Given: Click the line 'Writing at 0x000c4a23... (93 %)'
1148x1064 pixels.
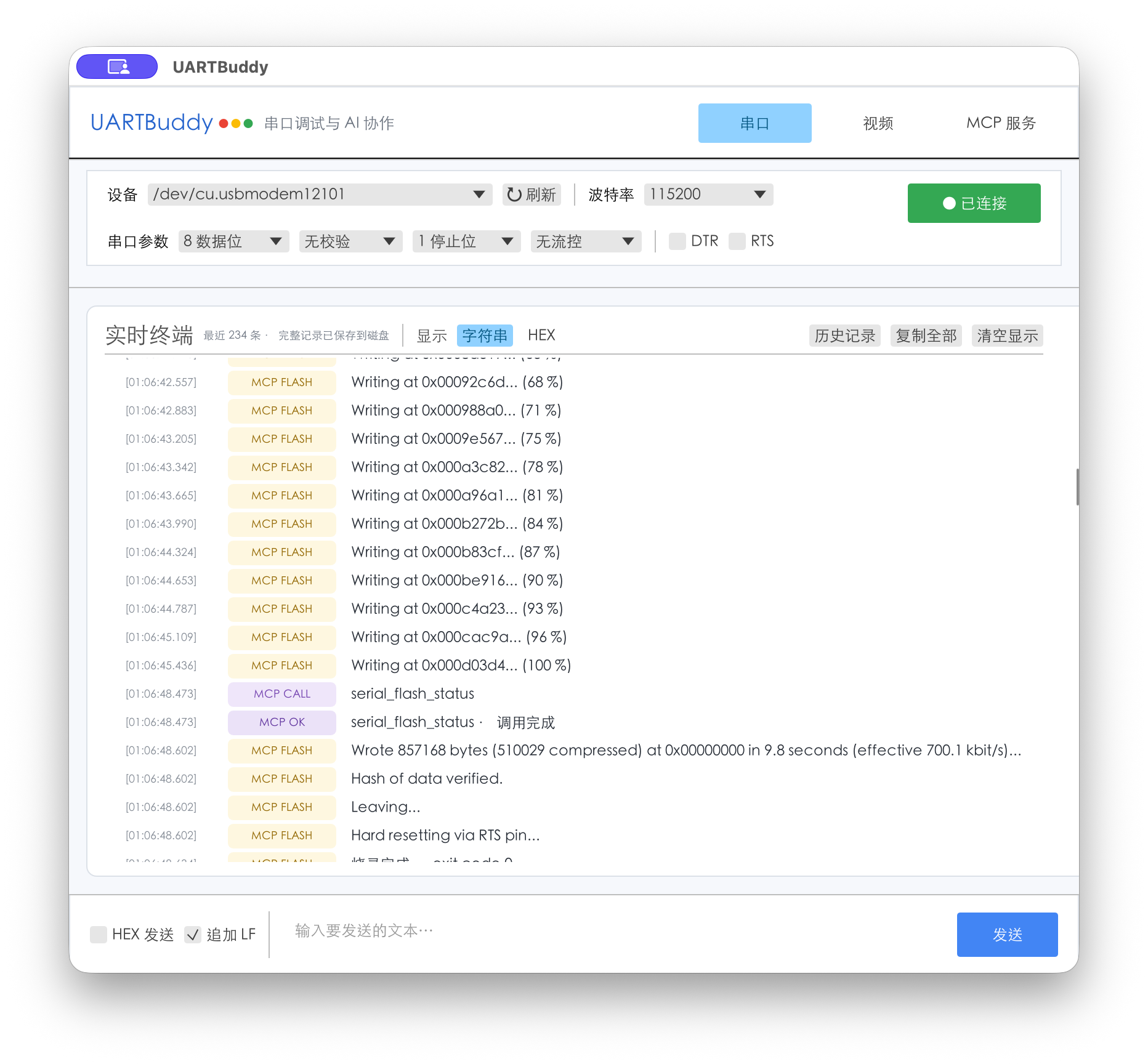Looking at the screenshot, I should 457,609.
